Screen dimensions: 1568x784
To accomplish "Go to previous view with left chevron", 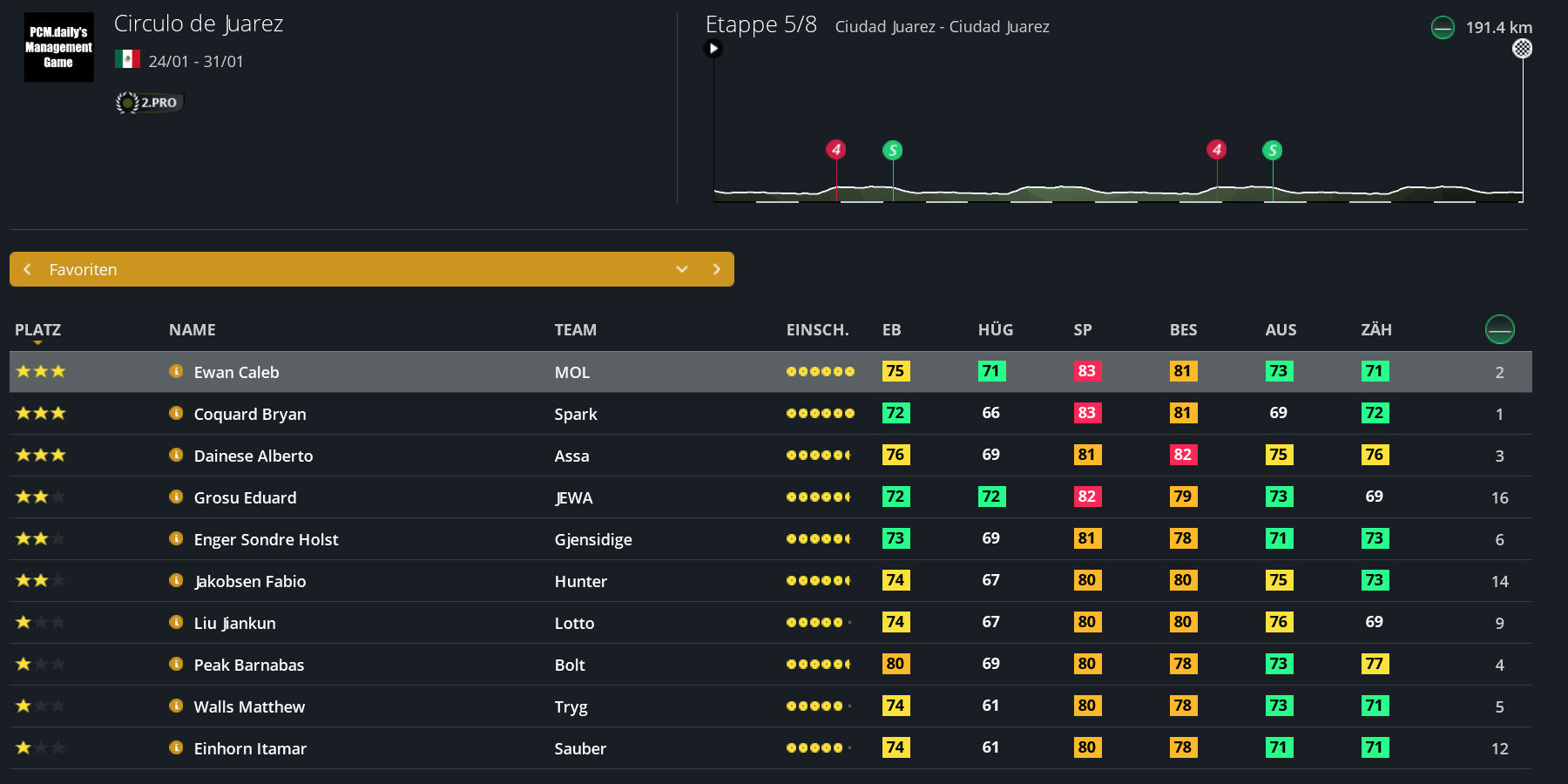I will coord(28,269).
